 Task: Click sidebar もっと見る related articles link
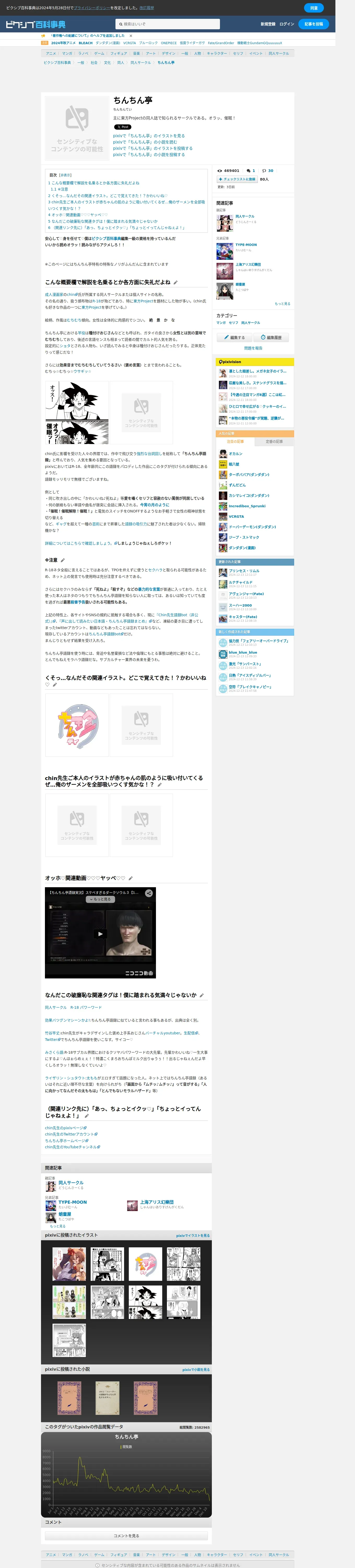coord(283,304)
